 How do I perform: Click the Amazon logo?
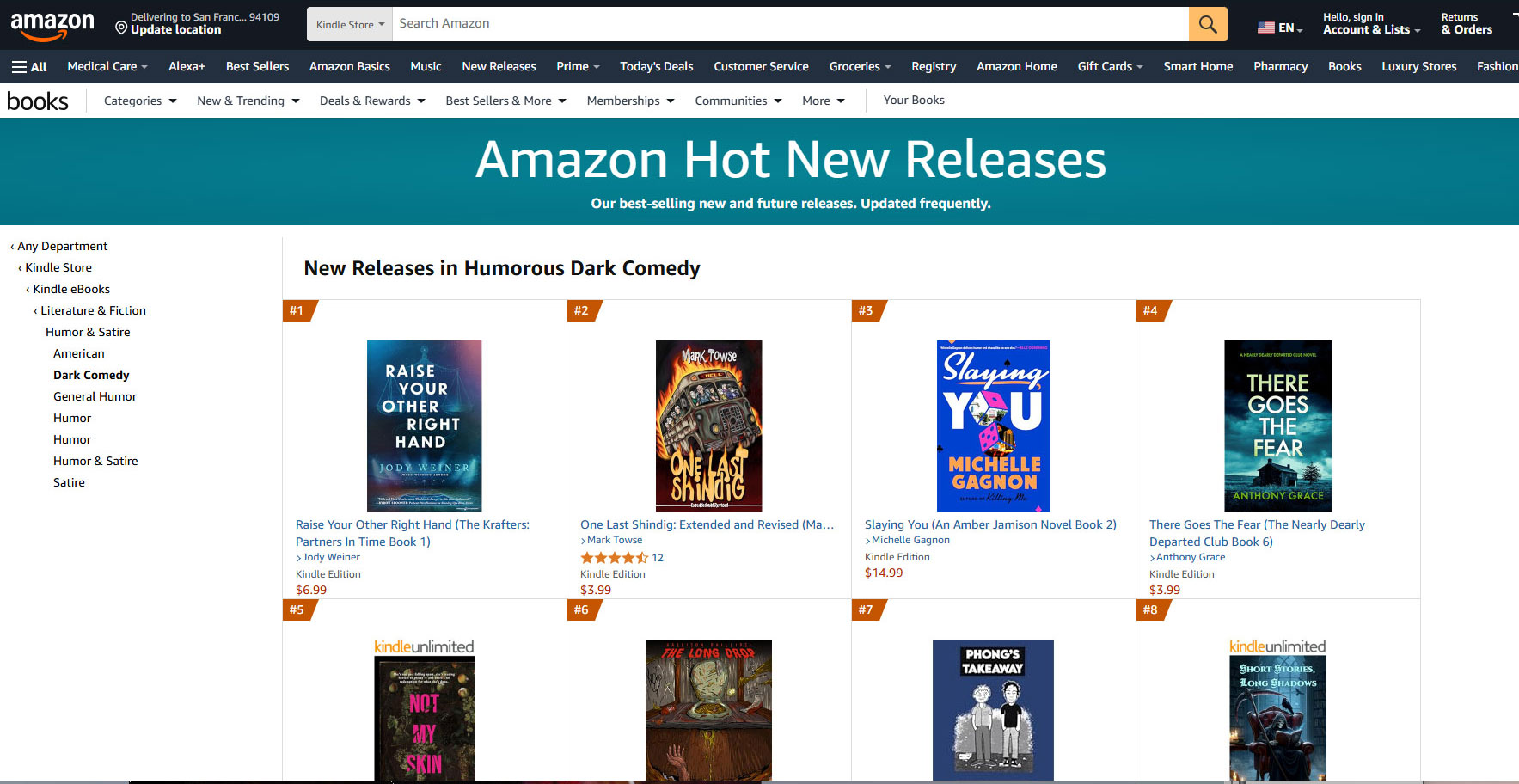[52, 23]
